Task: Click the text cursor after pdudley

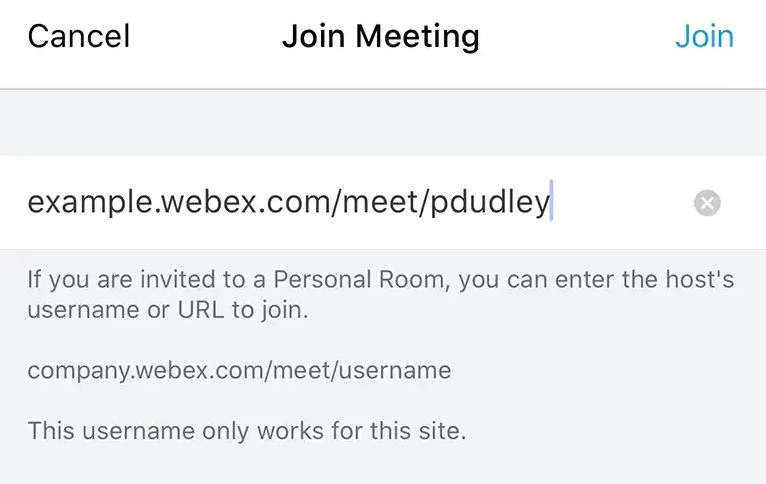Action: (x=552, y=203)
